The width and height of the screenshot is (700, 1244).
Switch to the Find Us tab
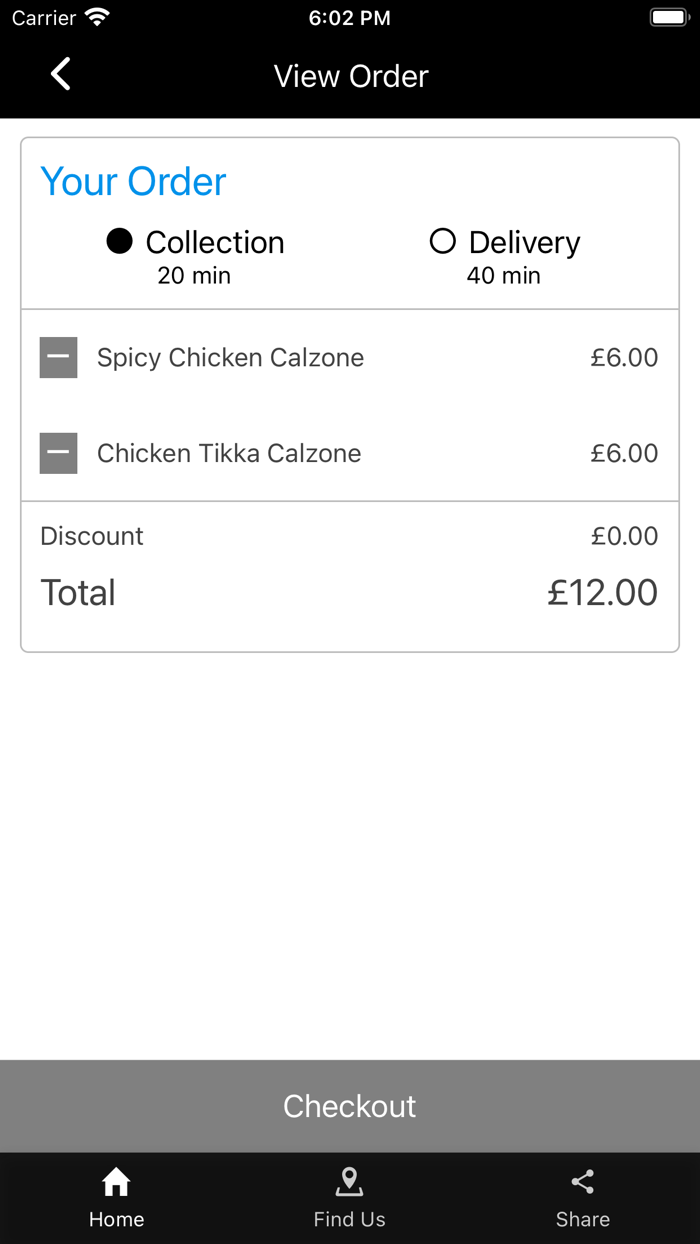click(349, 1219)
